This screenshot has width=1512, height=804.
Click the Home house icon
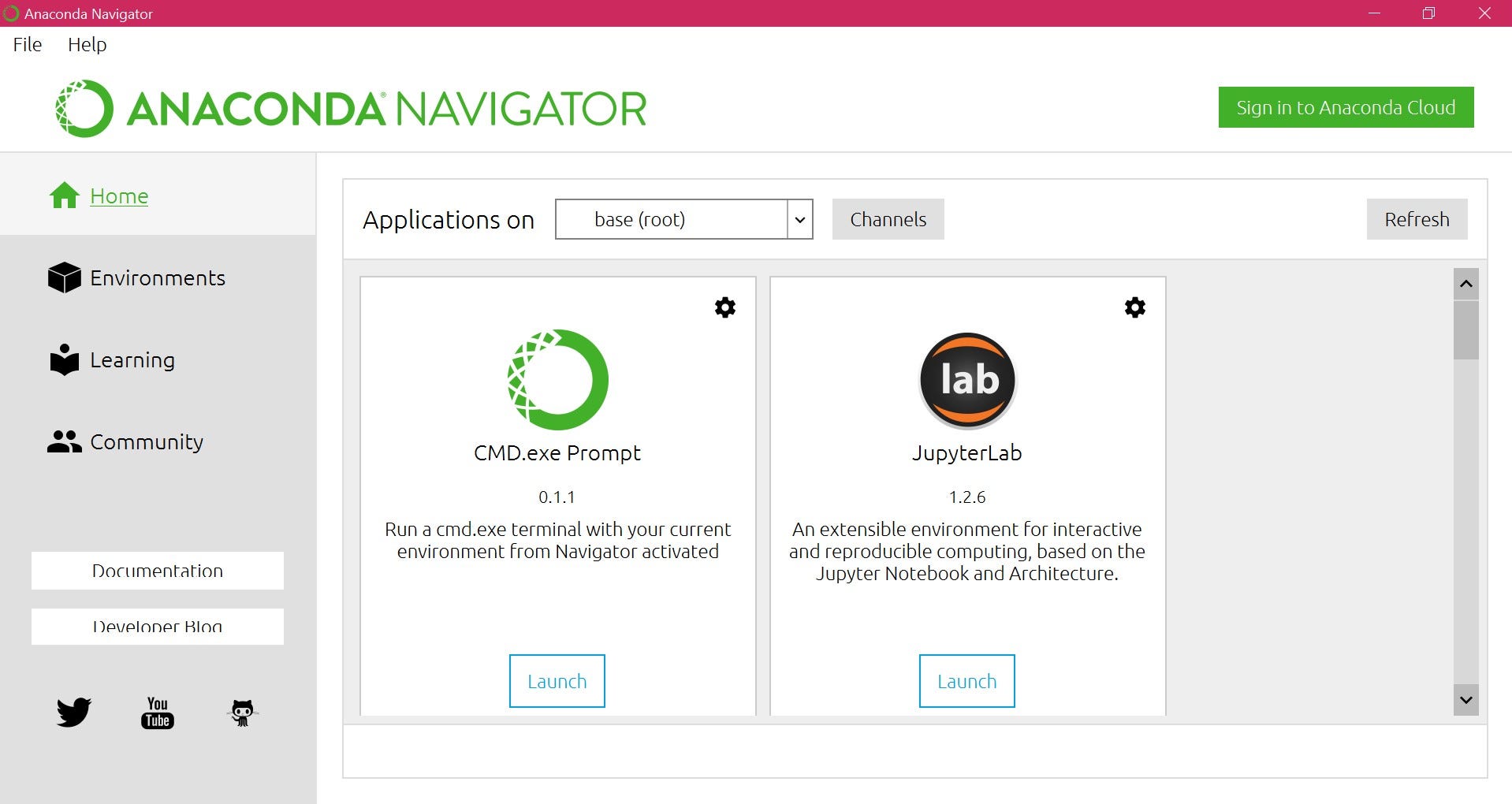coord(65,195)
